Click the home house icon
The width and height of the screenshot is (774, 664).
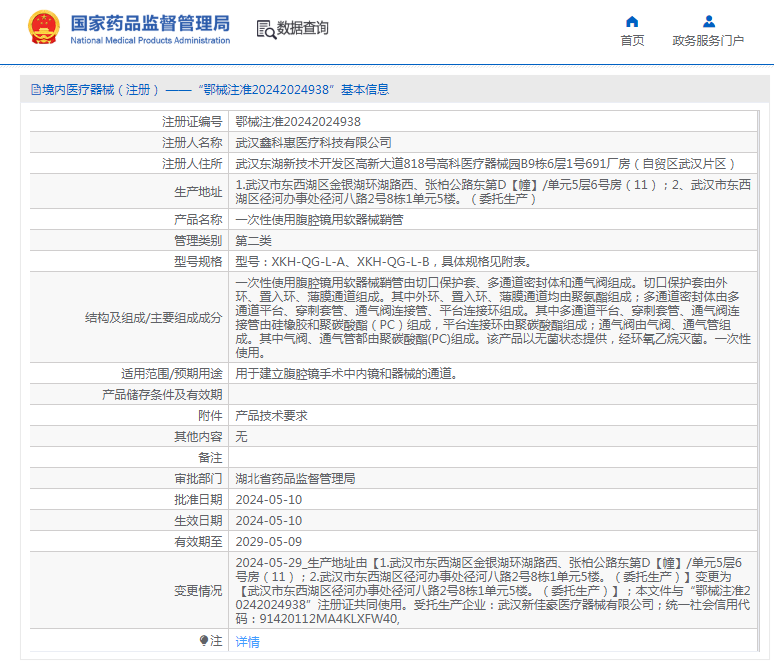(x=632, y=21)
